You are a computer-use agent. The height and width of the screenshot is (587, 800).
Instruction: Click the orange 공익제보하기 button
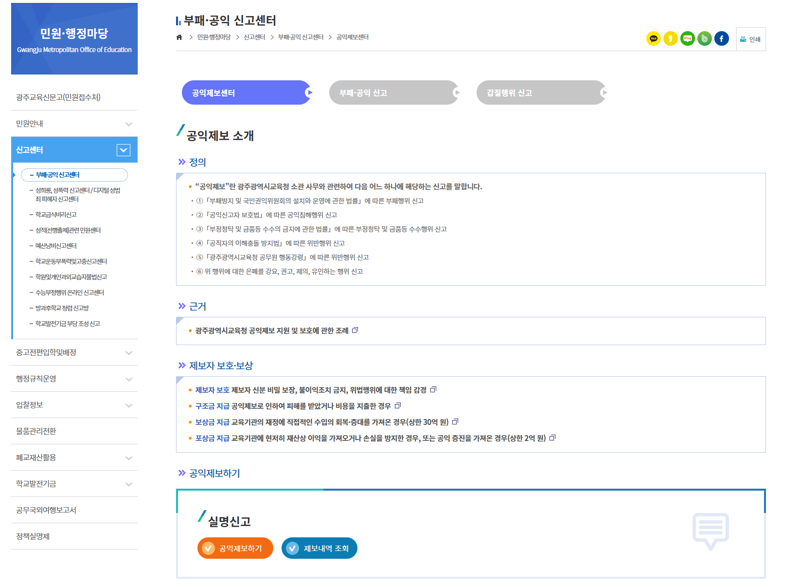tap(235, 548)
